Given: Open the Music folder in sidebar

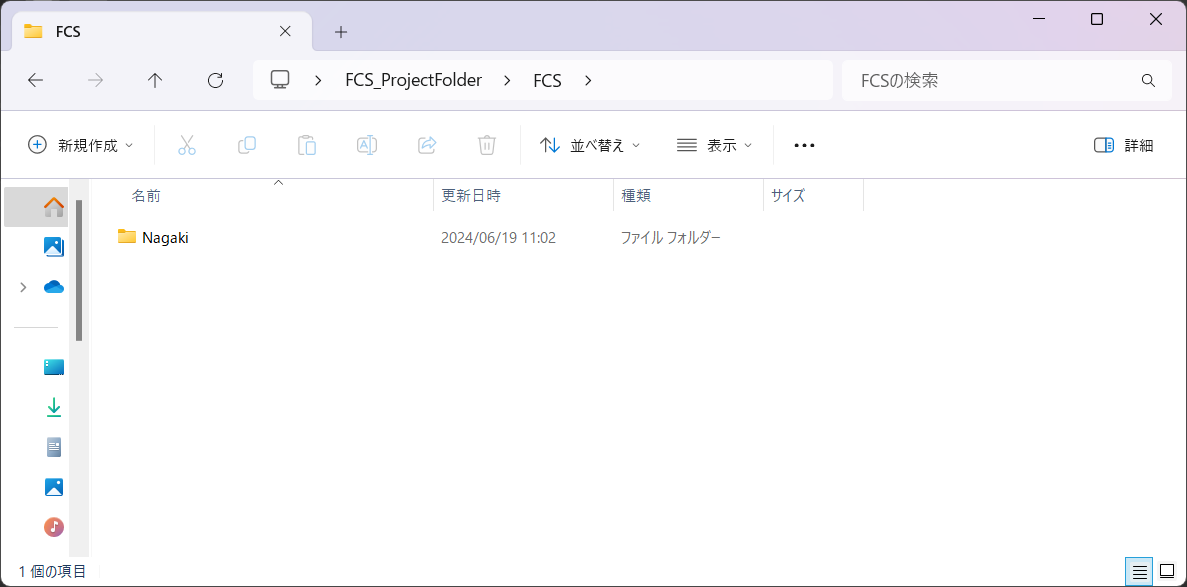Looking at the screenshot, I should click(54, 526).
